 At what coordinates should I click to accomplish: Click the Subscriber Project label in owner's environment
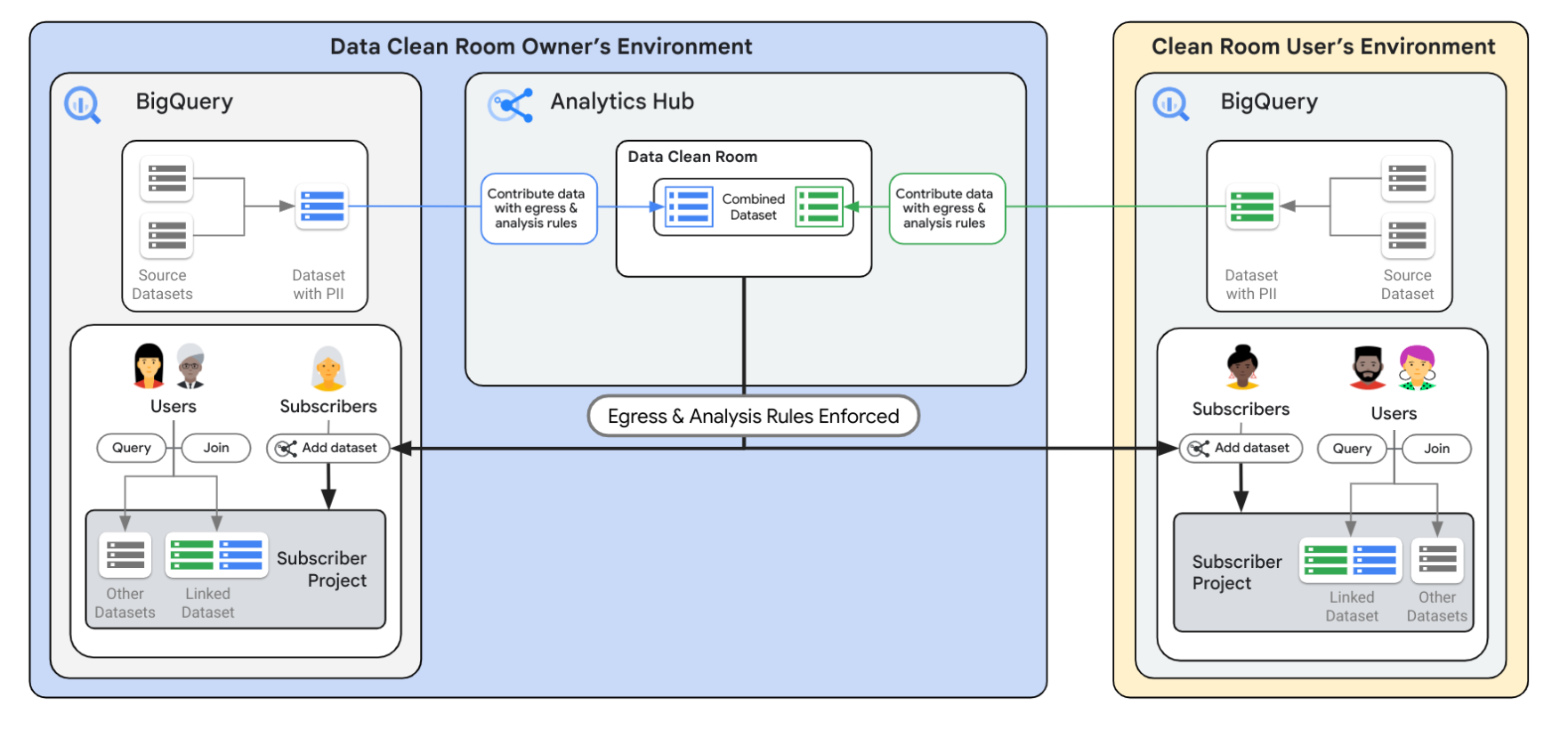pos(321,569)
